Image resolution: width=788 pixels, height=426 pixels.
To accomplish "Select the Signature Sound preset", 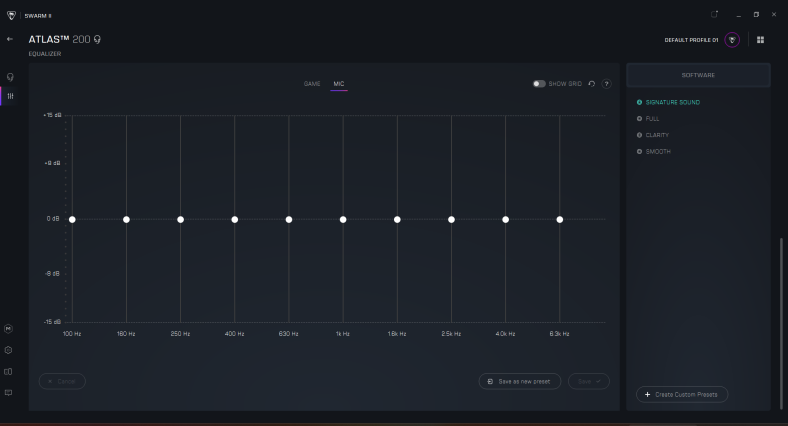I will (671, 102).
